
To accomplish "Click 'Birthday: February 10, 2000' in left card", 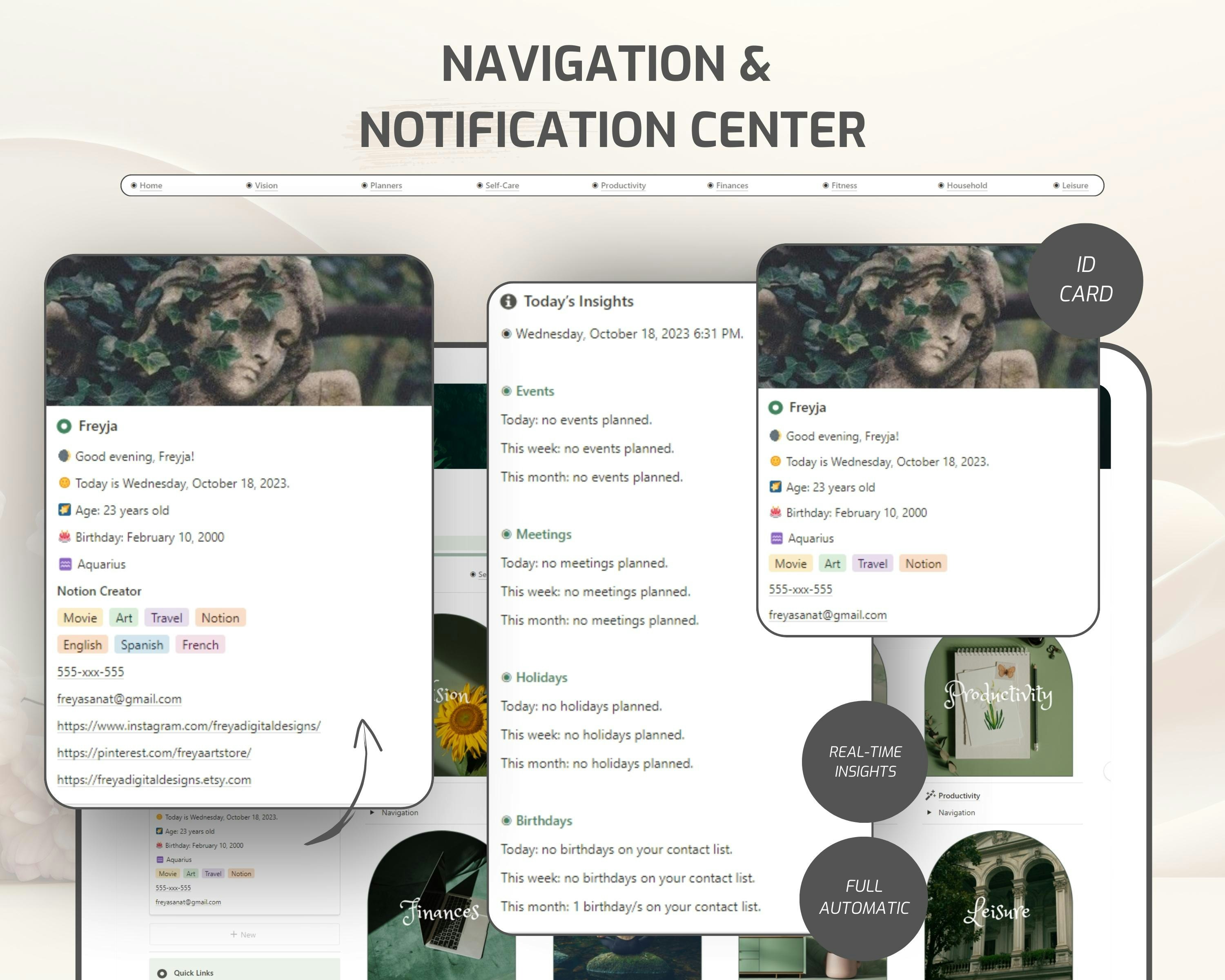I will point(150,537).
